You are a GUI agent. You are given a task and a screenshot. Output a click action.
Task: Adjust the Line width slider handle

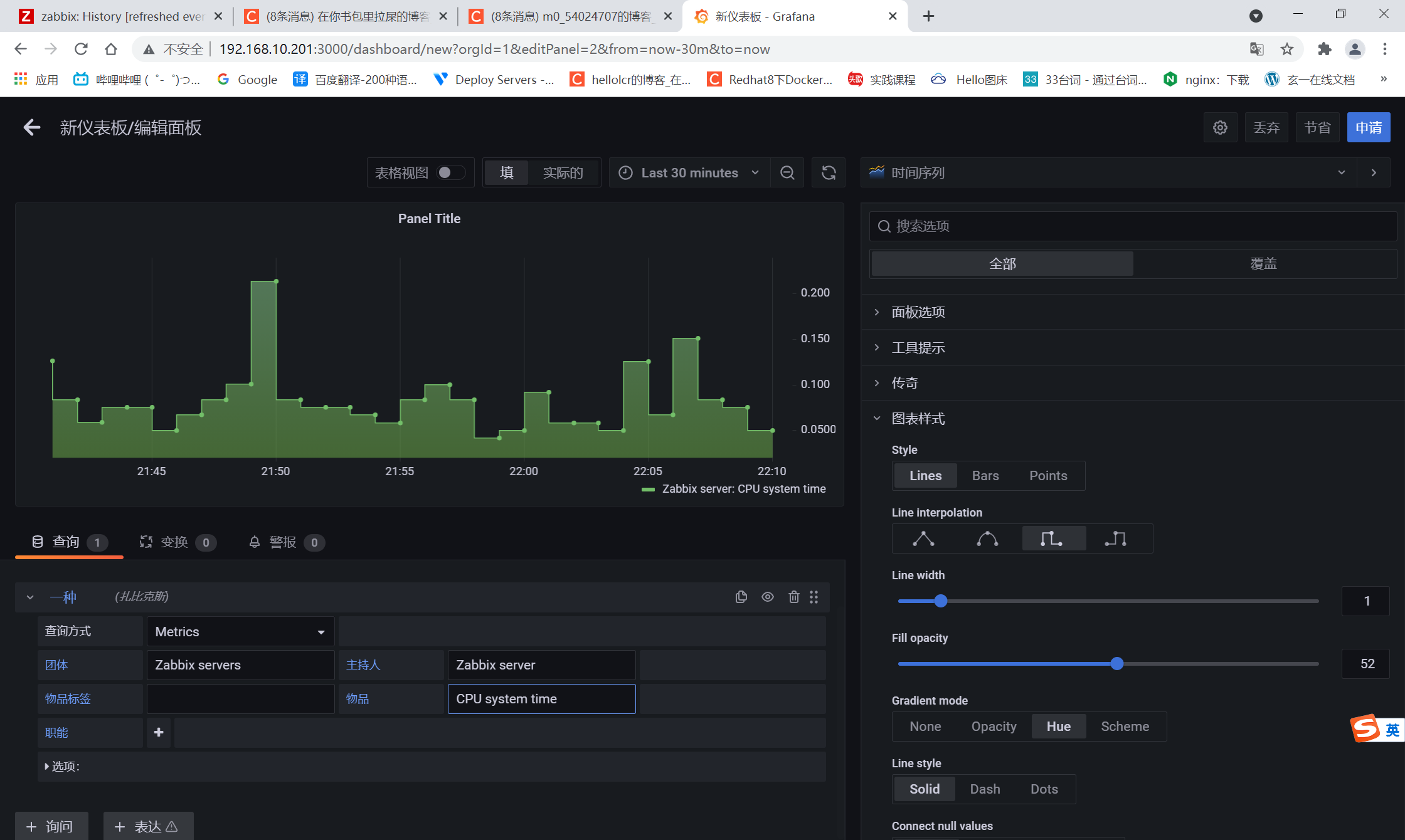coord(940,601)
